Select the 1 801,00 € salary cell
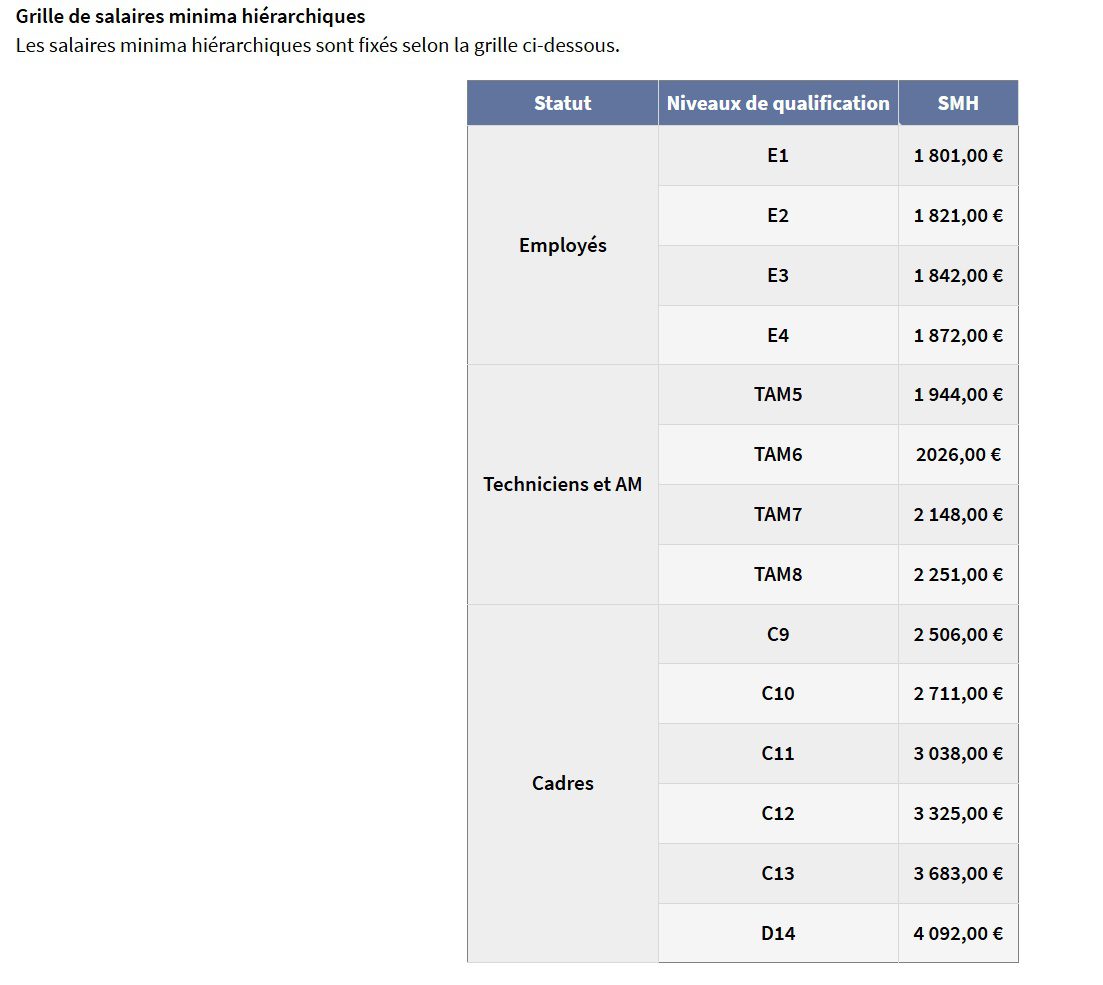Image resolution: width=1103 pixels, height=985 pixels. point(958,155)
